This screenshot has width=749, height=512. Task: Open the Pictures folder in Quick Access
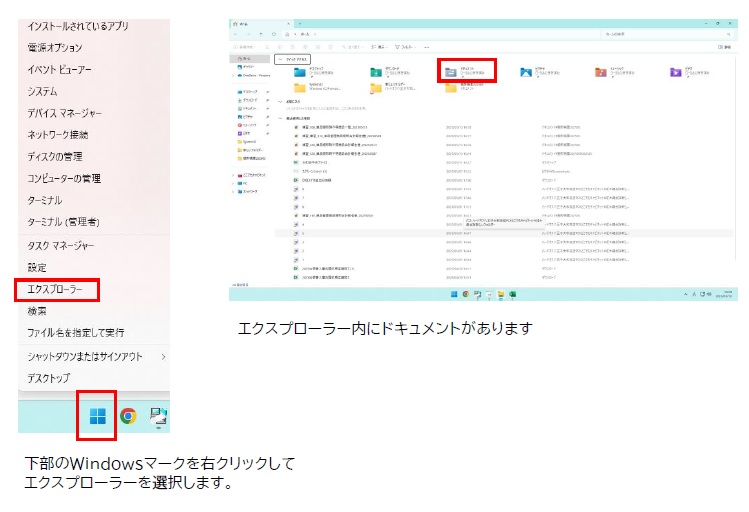tap(526, 71)
